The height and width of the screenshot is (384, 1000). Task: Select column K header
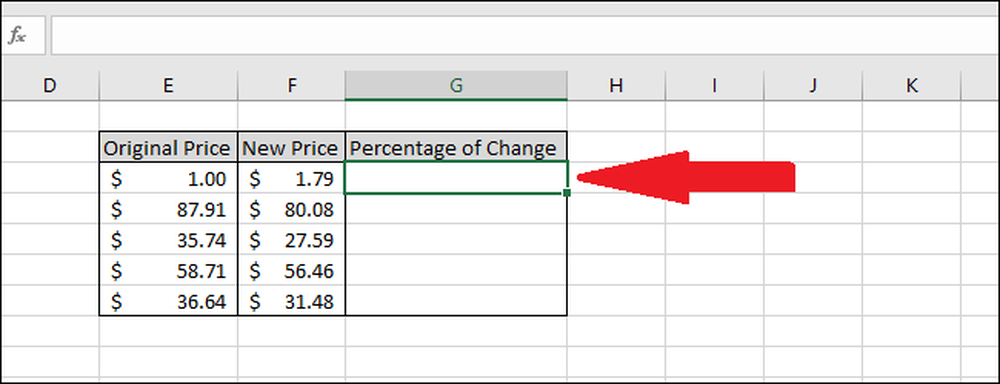(x=911, y=85)
